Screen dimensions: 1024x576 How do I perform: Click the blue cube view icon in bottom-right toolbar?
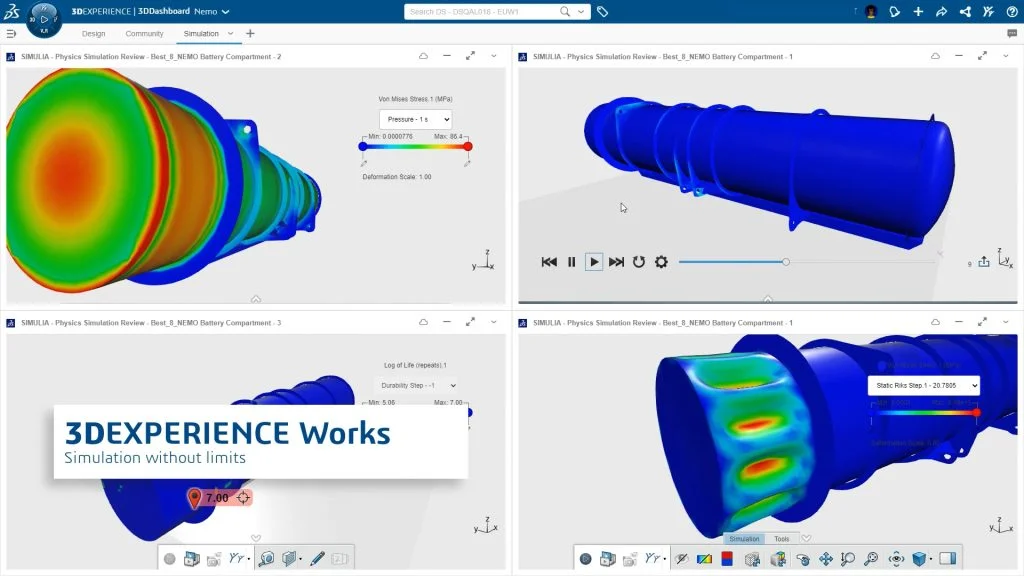[x=919, y=559]
